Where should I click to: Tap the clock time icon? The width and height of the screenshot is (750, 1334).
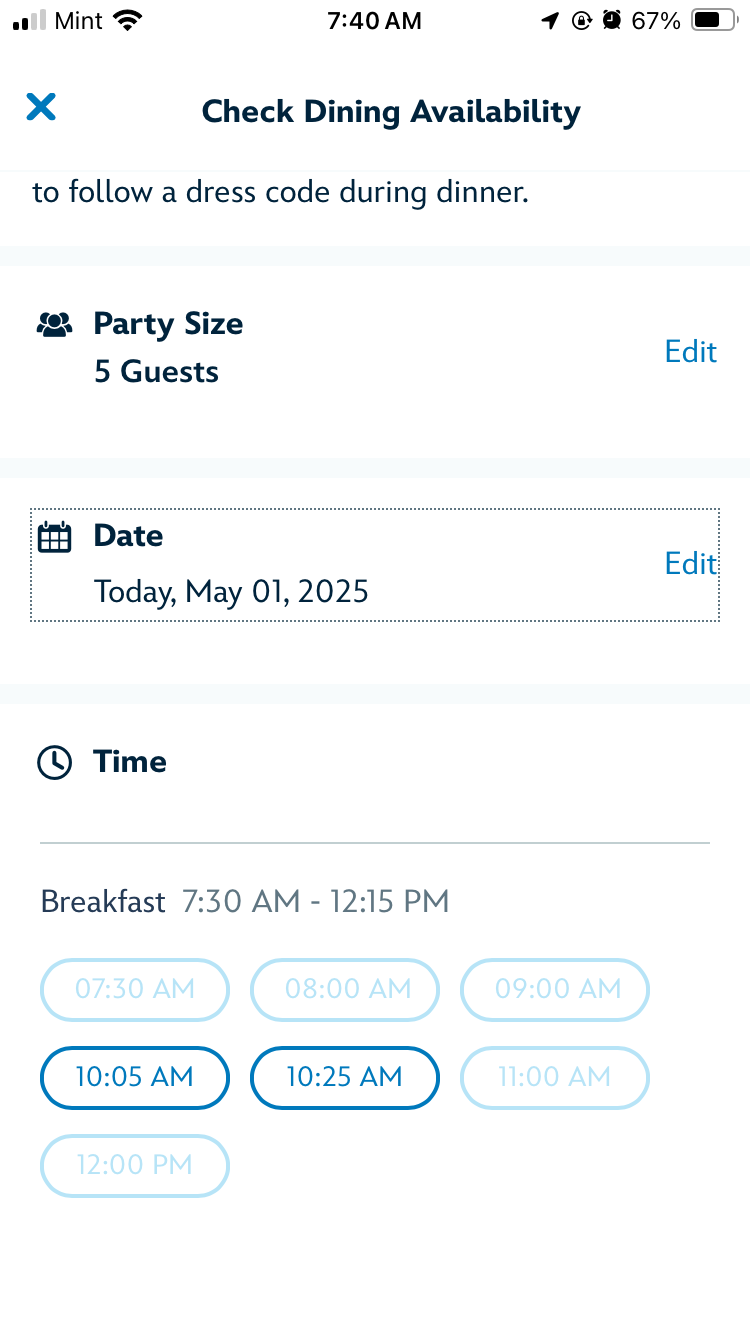(54, 762)
